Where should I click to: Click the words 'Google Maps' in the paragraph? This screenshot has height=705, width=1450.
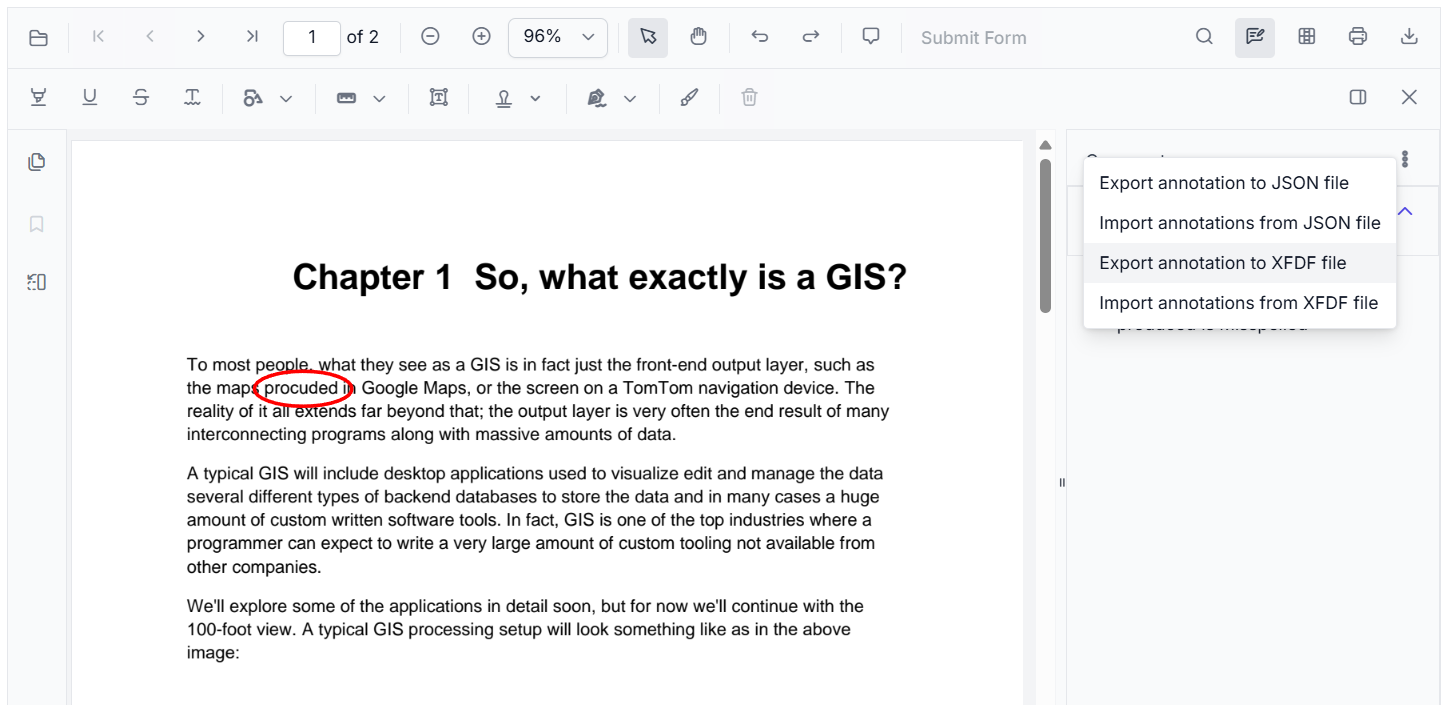pyautogui.click(x=414, y=388)
